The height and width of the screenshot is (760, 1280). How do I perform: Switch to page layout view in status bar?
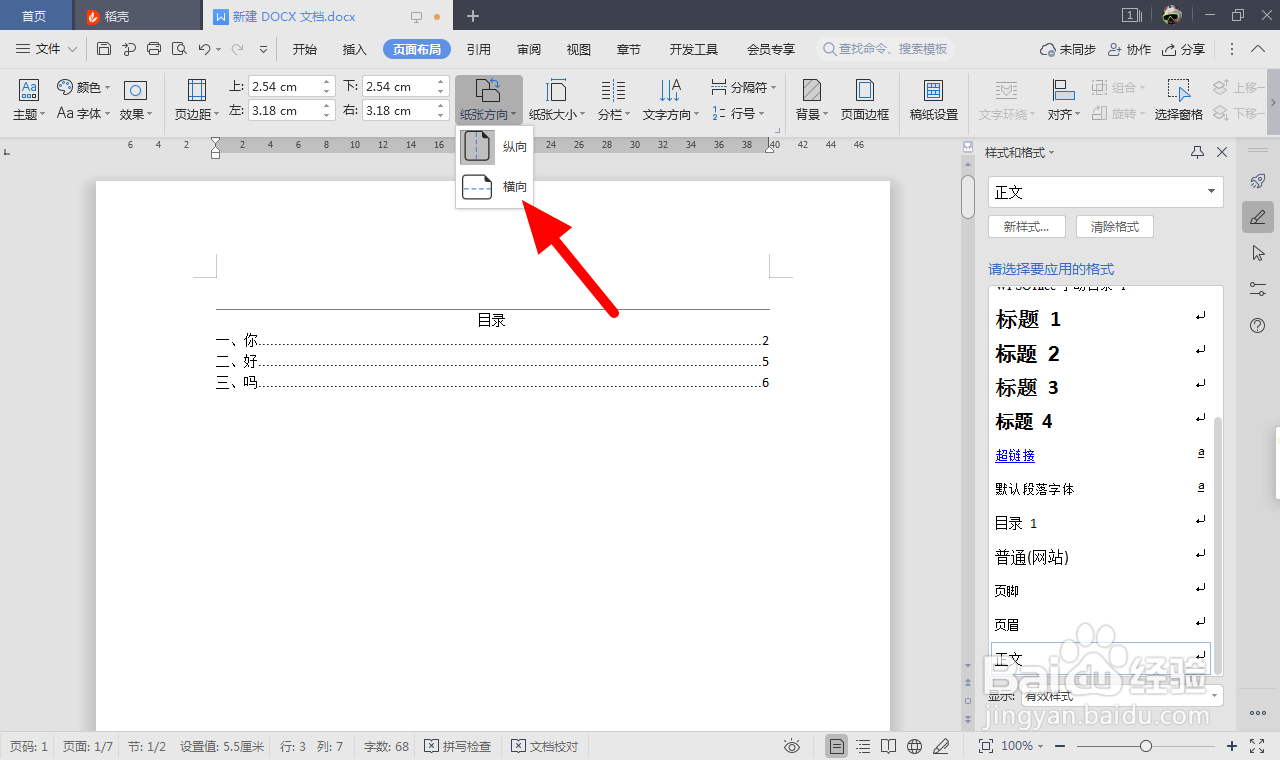coord(837,746)
